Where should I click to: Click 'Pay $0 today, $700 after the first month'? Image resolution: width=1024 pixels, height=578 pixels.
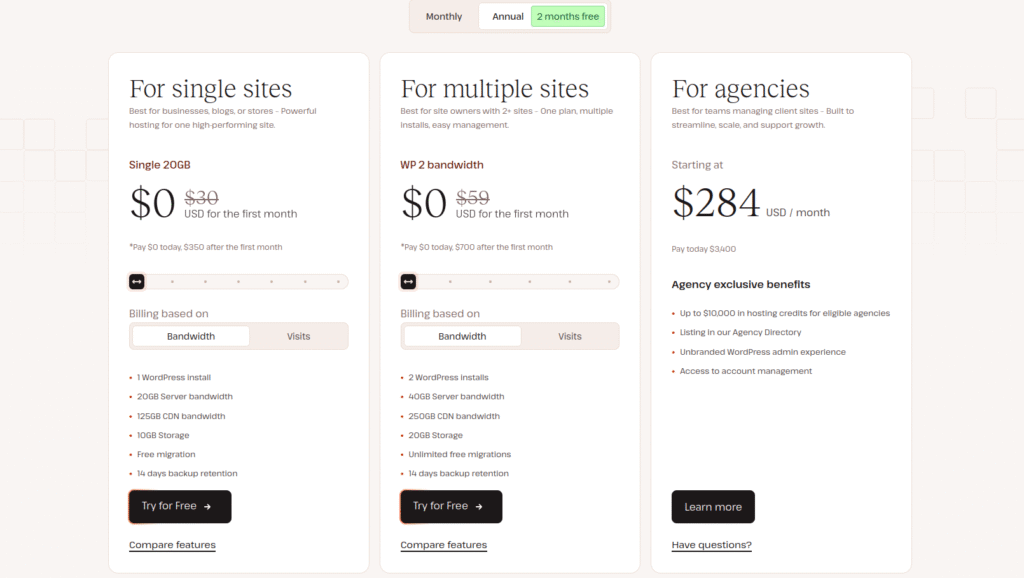click(x=477, y=247)
